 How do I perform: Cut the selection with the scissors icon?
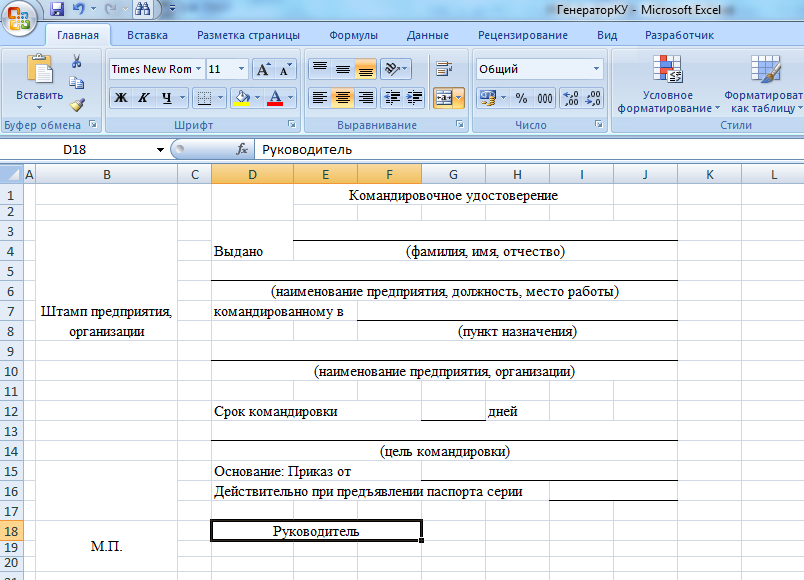77,62
